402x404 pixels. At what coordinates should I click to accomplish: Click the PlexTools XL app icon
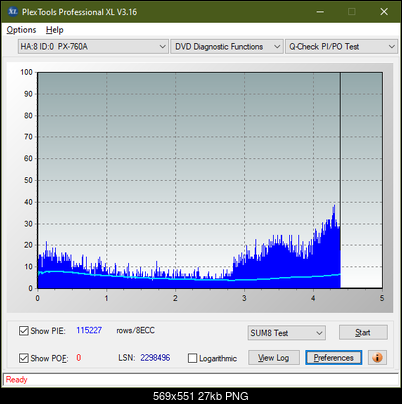coord(13,12)
